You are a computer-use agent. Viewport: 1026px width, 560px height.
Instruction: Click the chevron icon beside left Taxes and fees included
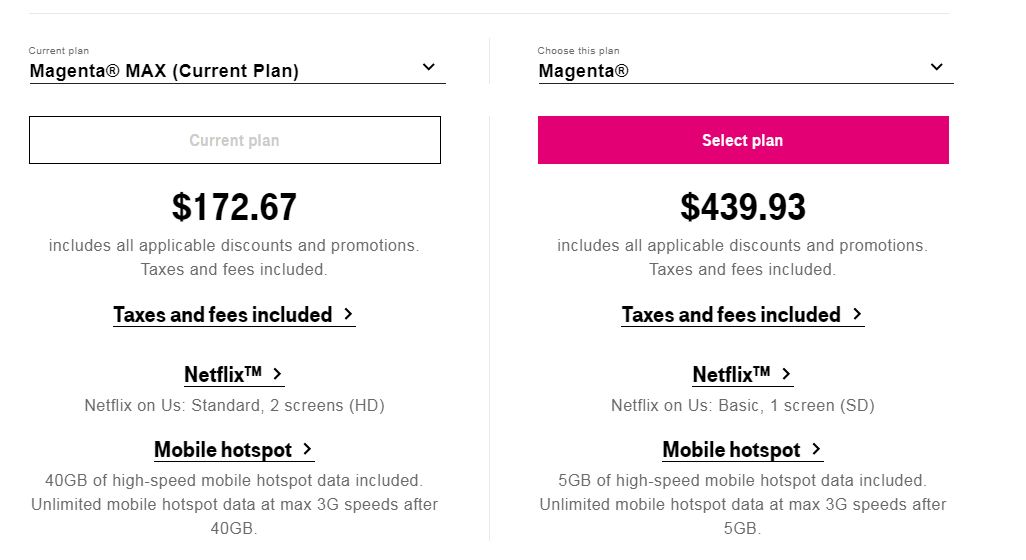coord(348,314)
